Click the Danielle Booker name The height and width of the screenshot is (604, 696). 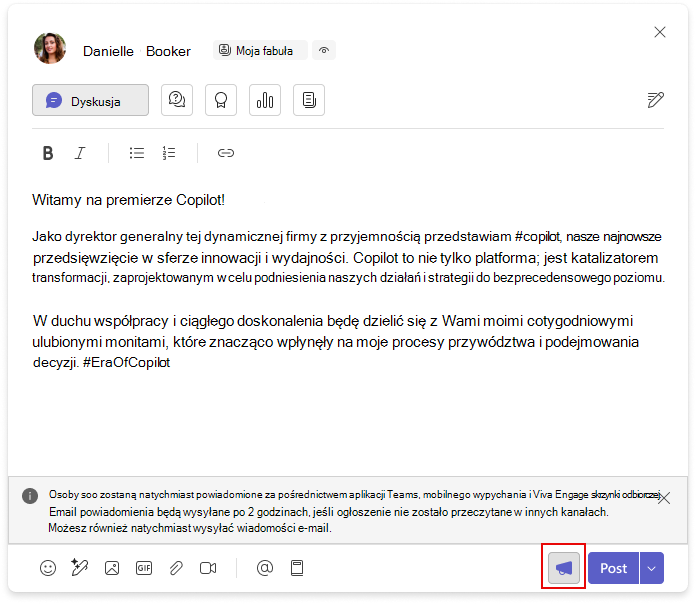137,51
